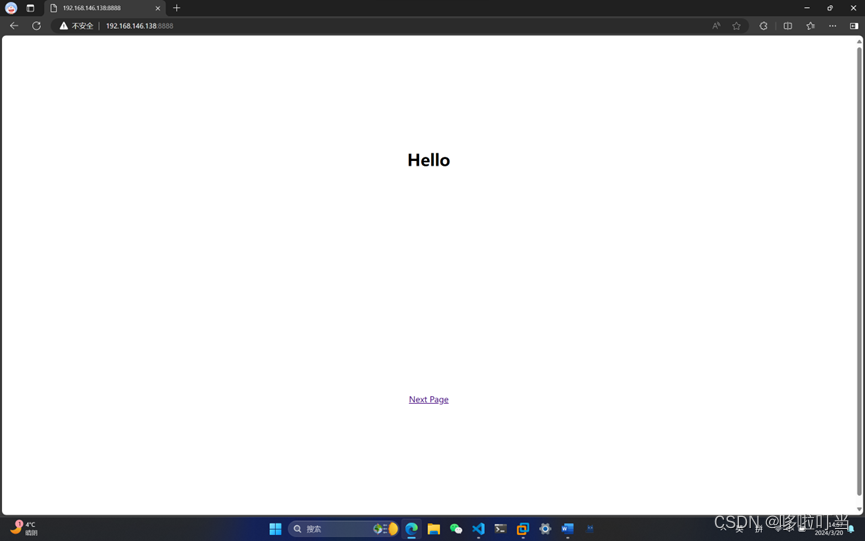
Task: Restore down the browser window
Action: tap(830, 8)
